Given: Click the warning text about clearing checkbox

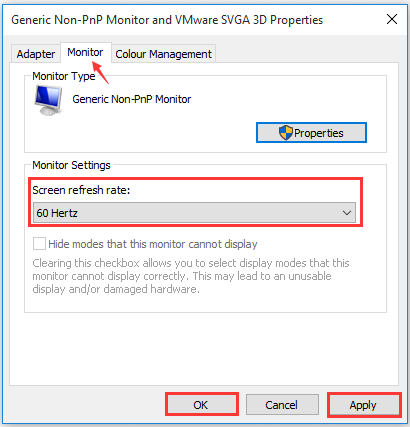Looking at the screenshot, I should coord(191,276).
